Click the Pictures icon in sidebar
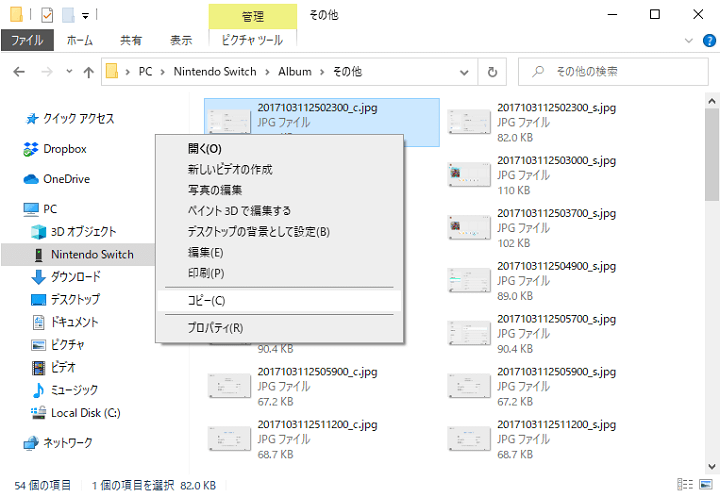720x497 pixels. 39,345
